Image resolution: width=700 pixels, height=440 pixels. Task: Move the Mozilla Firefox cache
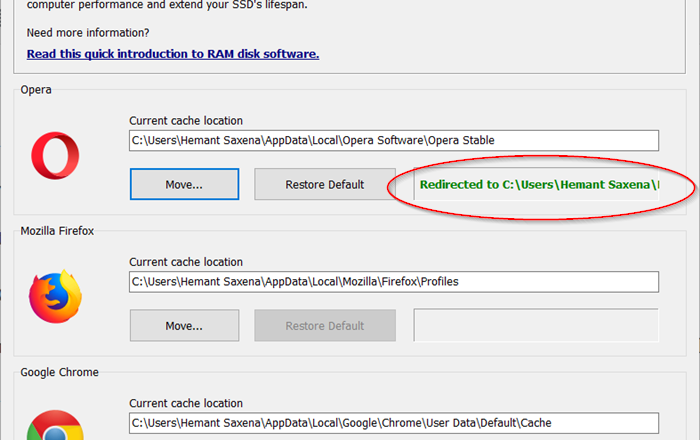click(x=184, y=326)
